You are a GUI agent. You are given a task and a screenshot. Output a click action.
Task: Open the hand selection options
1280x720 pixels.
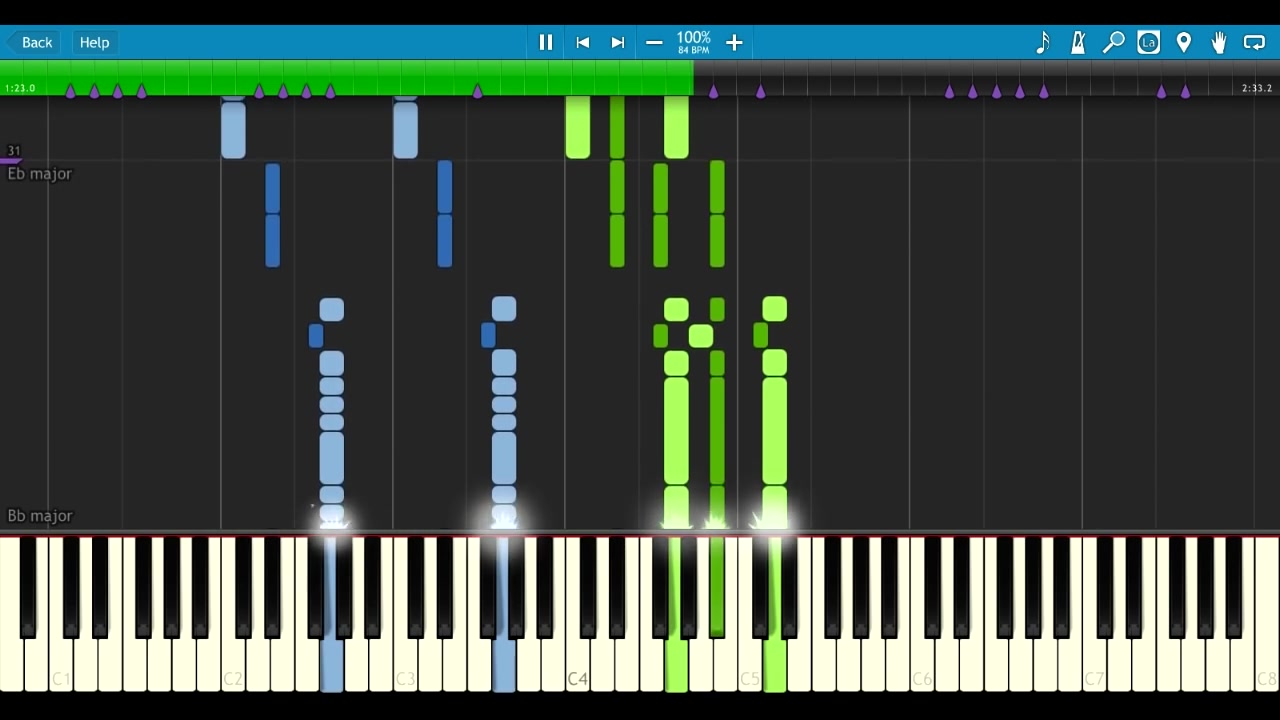click(x=1219, y=42)
